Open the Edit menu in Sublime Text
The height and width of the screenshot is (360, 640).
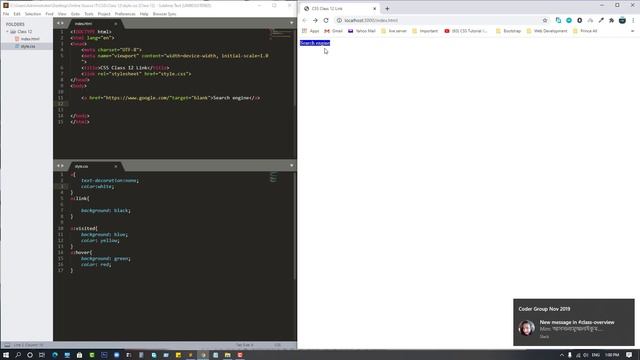coord(17,14)
